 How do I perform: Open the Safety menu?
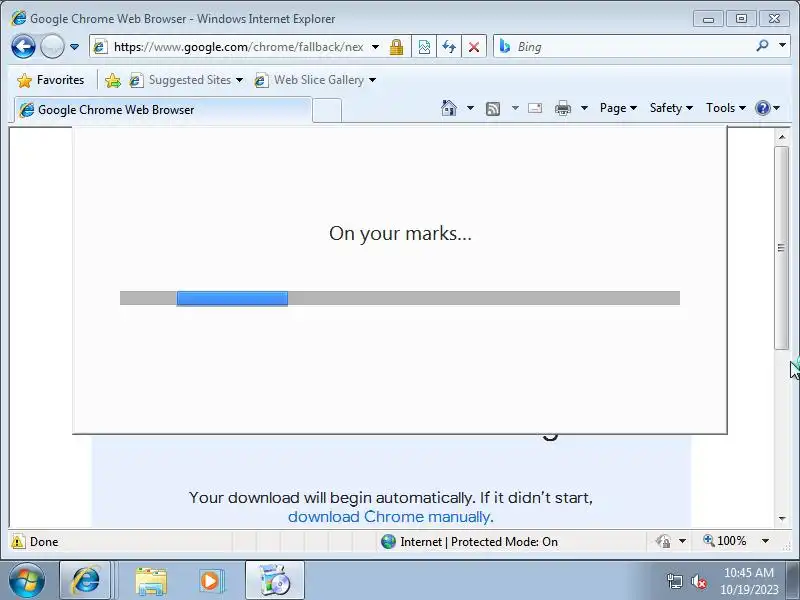(671, 108)
